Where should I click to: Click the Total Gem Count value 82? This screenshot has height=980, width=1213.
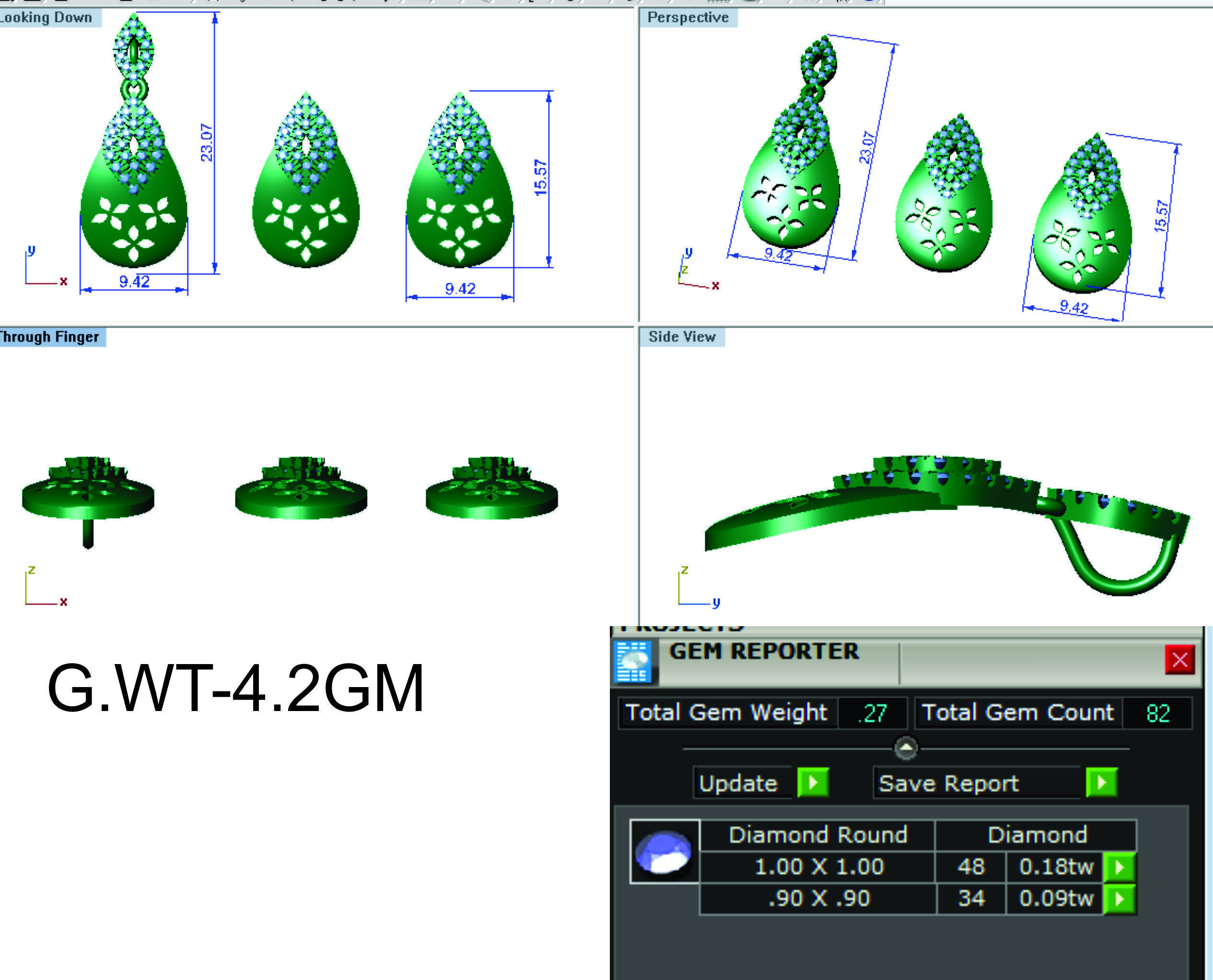coord(1158,713)
